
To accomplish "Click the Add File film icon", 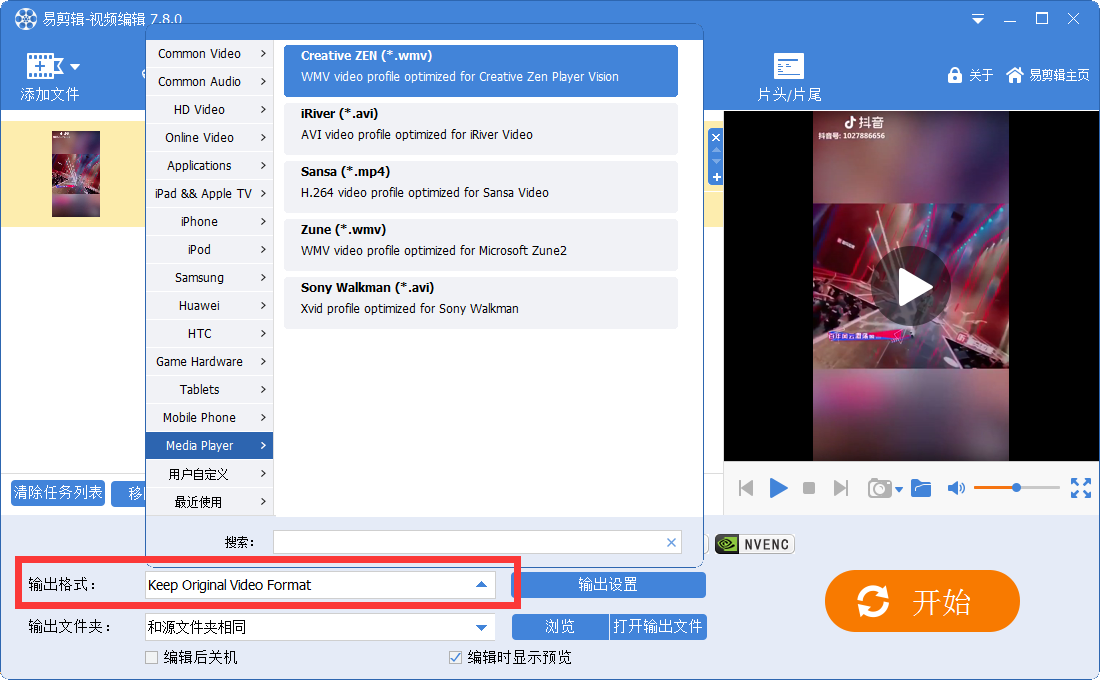I will pos(43,66).
